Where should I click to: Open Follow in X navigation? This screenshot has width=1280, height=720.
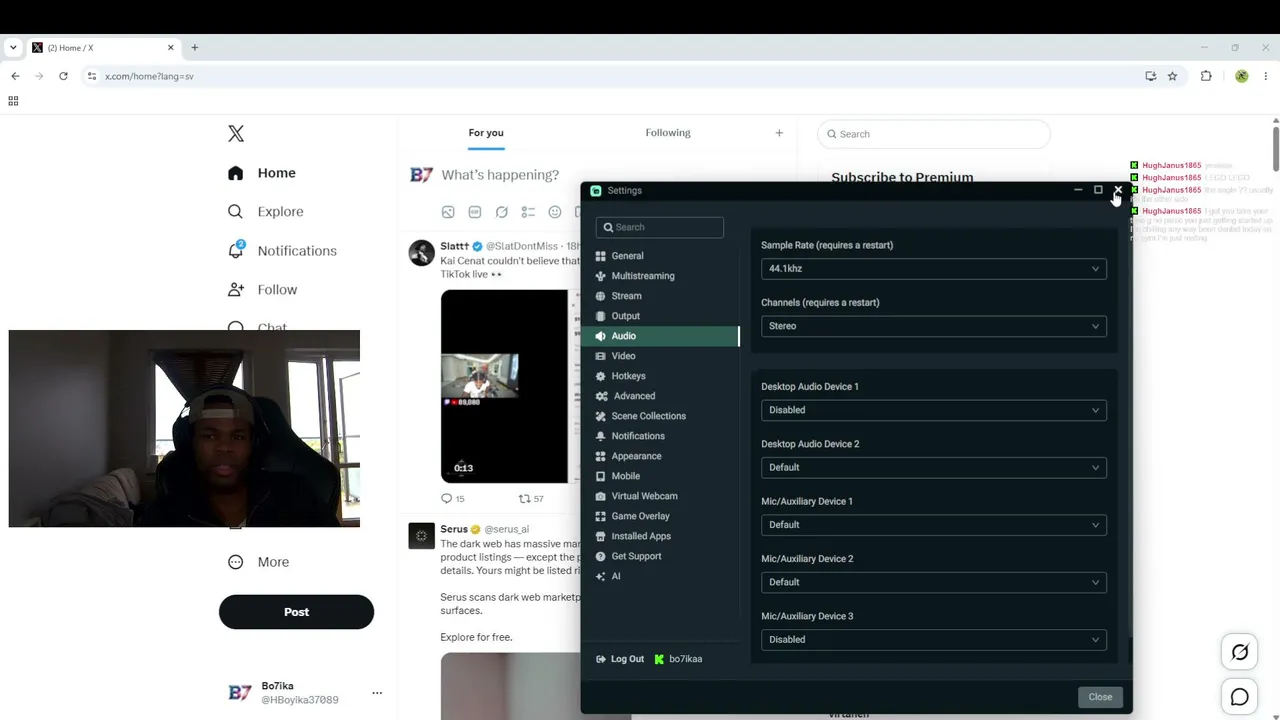point(263,290)
